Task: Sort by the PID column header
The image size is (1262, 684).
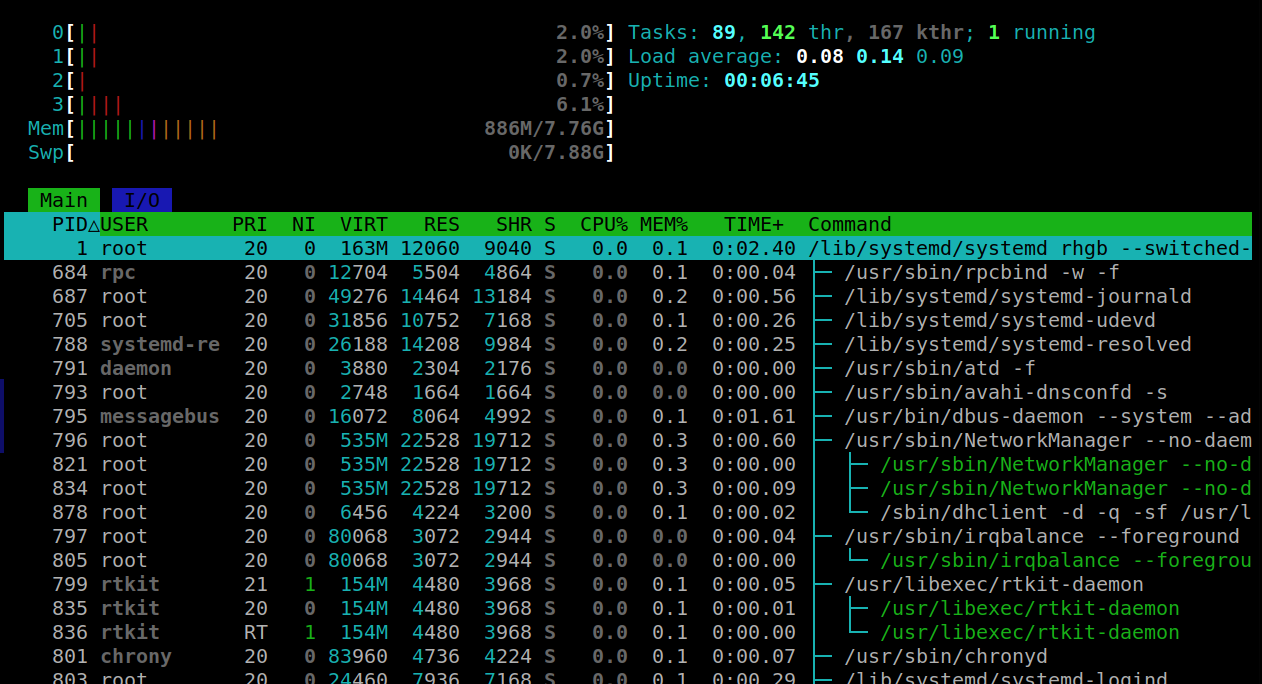Action: click(70, 224)
